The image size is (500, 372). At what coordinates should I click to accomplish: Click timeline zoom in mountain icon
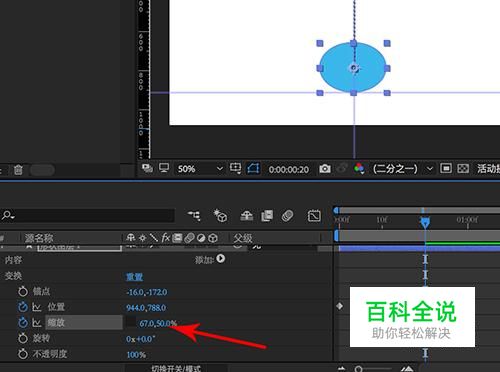pos(407,369)
